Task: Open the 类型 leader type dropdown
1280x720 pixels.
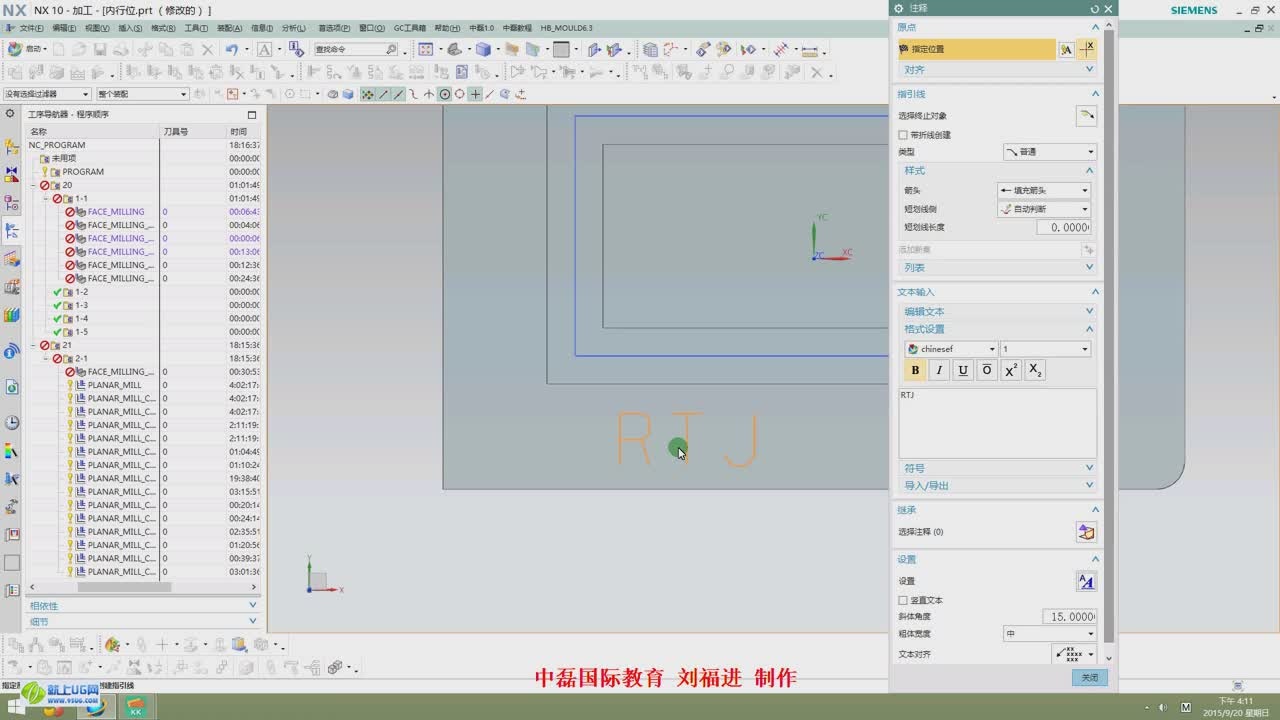Action: (x=1049, y=152)
